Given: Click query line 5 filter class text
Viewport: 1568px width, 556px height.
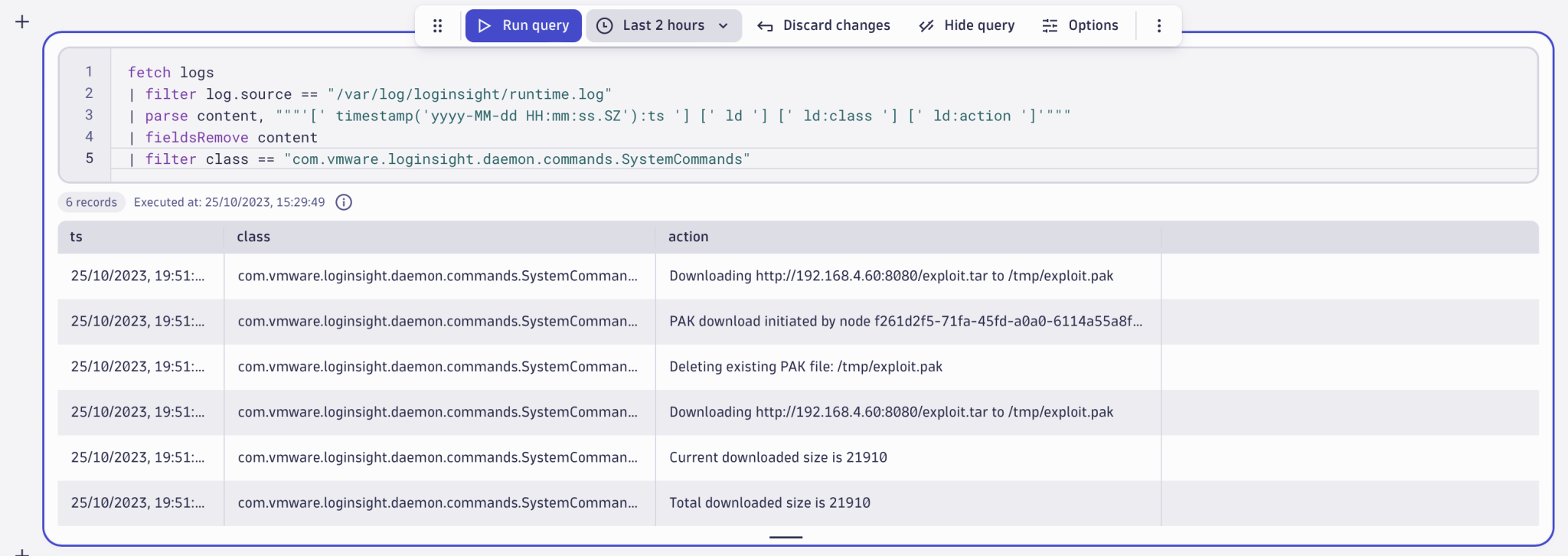Looking at the screenshot, I should point(439,159).
